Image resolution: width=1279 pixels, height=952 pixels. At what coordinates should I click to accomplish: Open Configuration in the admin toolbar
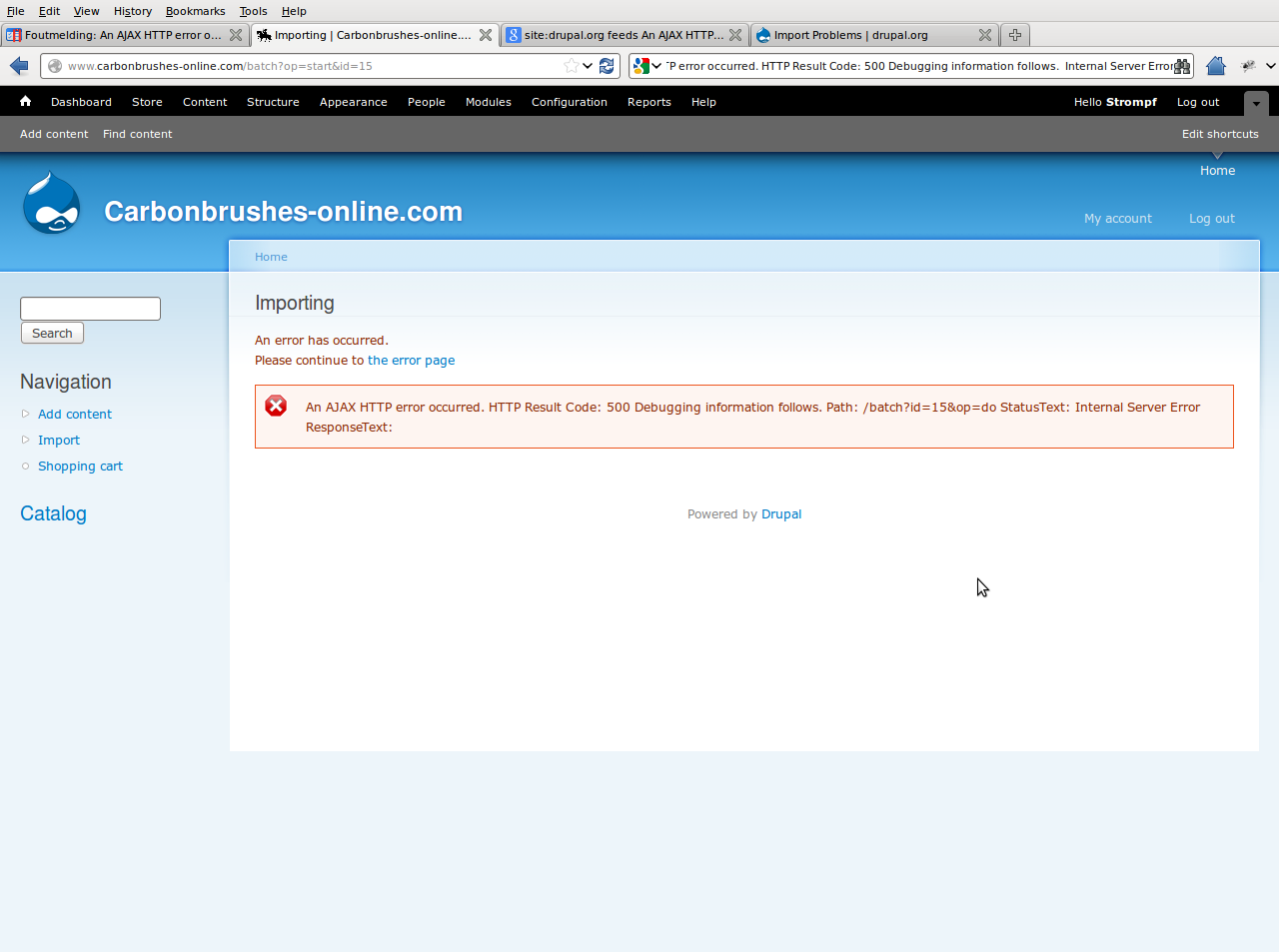[x=570, y=102]
